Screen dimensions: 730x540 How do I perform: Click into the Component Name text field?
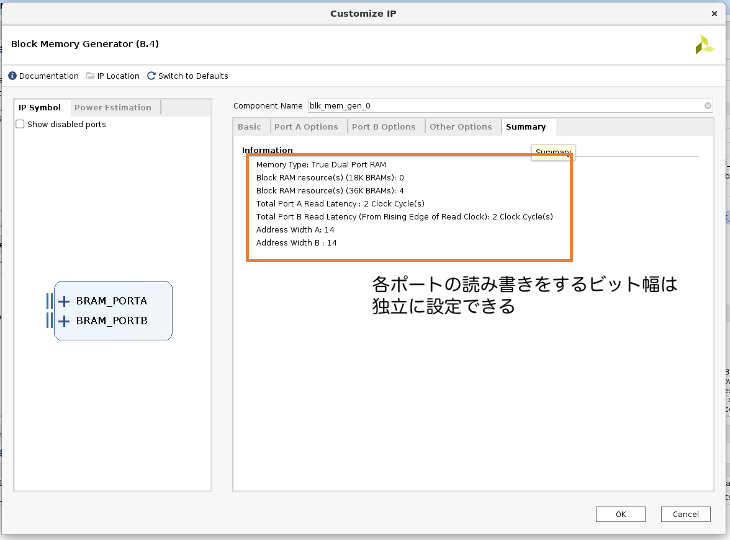click(x=500, y=105)
